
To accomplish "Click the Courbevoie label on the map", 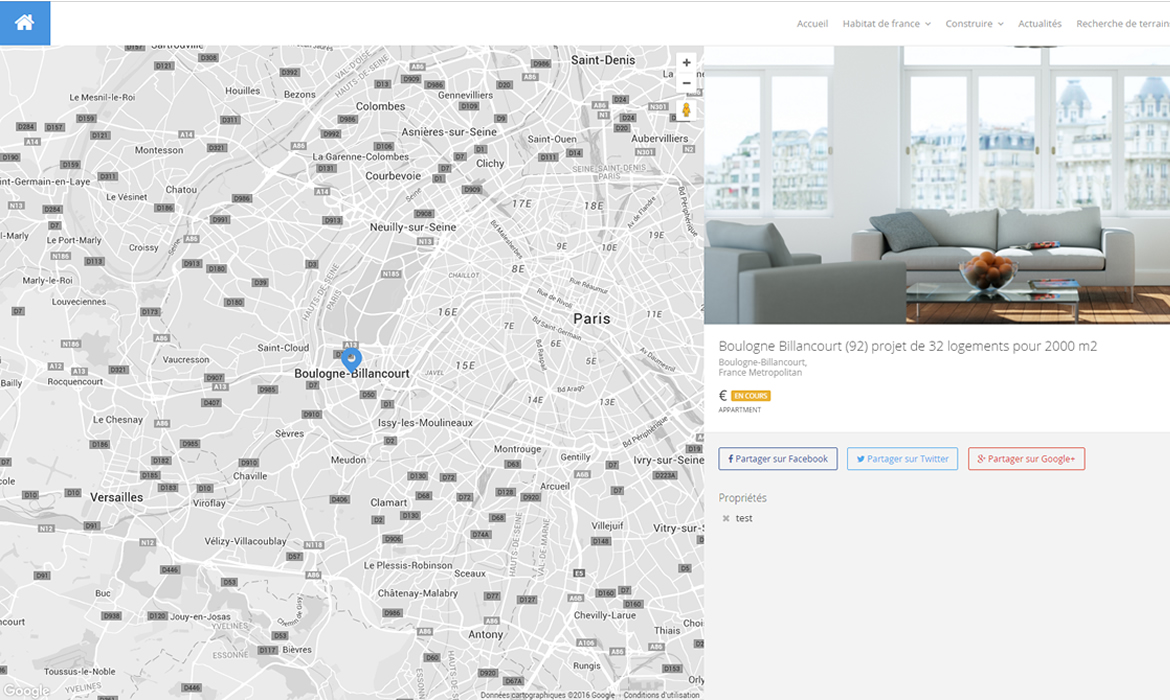I will (393, 176).
